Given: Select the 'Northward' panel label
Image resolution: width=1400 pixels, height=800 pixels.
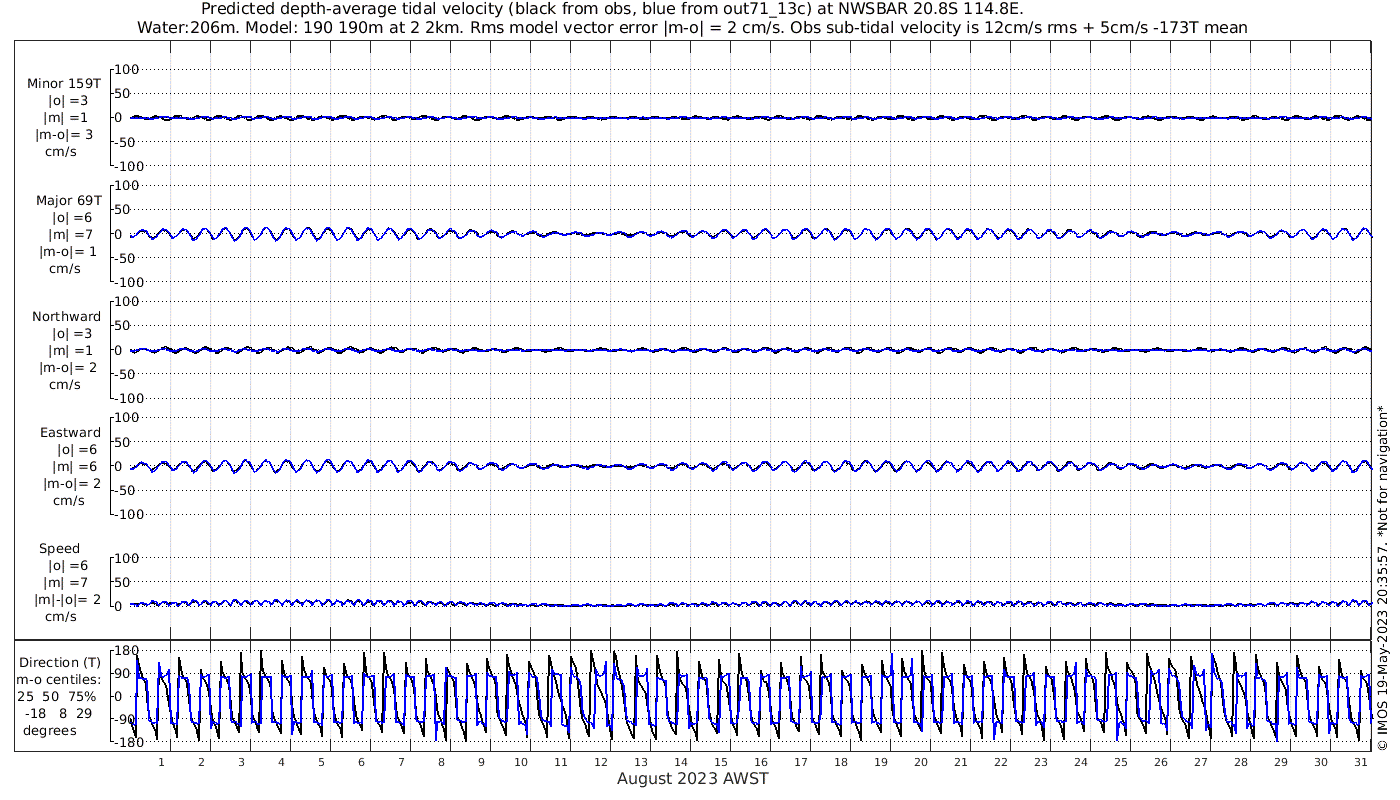Looking at the screenshot, I should (x=66, y=316).
